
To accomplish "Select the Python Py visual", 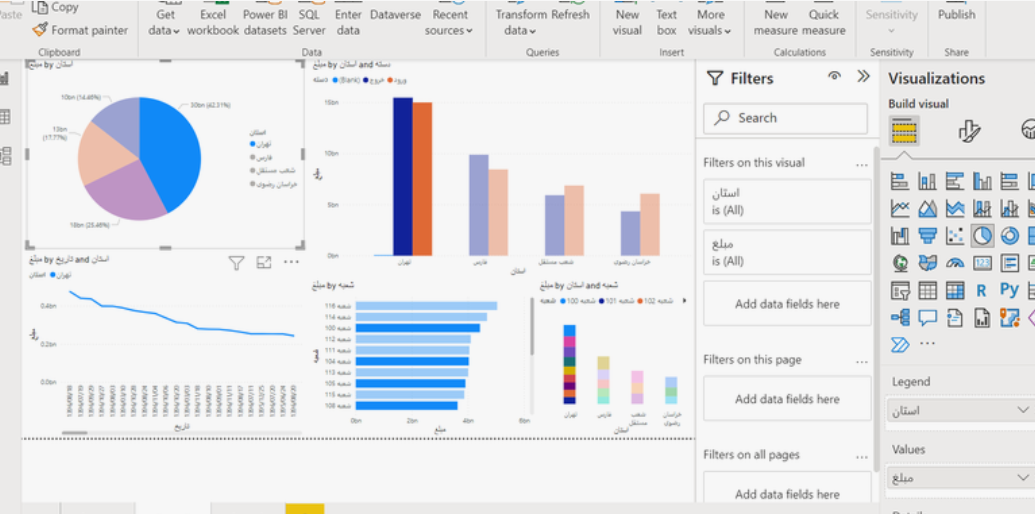I will [1009, 290].
